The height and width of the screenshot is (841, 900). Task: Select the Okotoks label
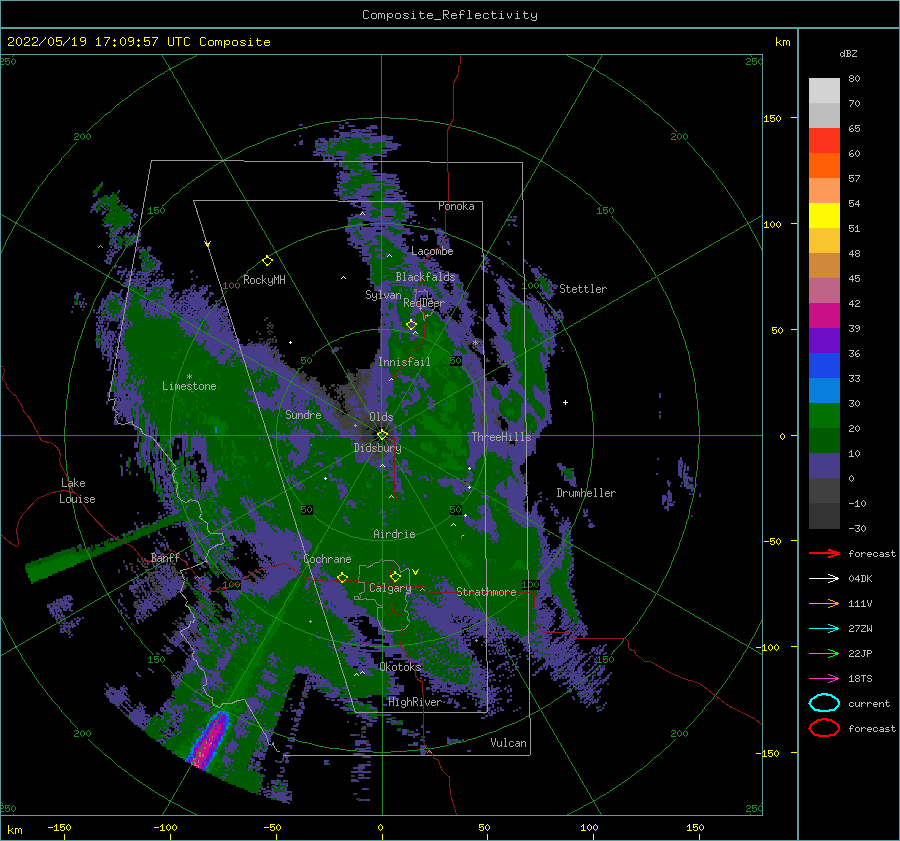click(x=400, y=666)
